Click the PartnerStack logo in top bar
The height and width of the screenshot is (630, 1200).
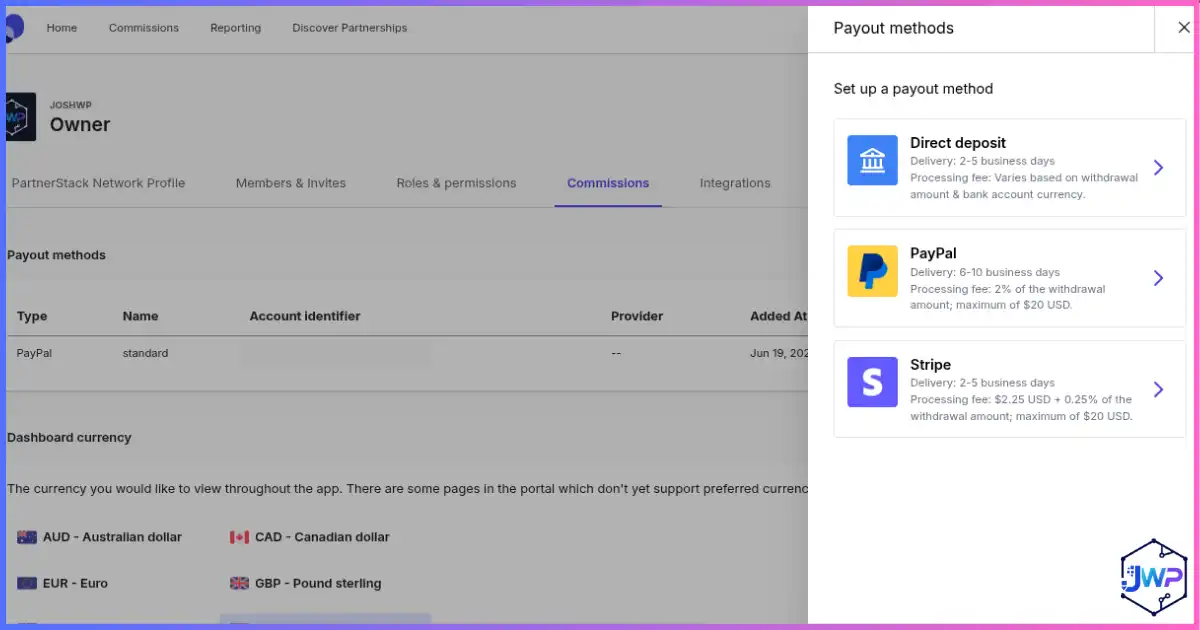tap(14, 27)
